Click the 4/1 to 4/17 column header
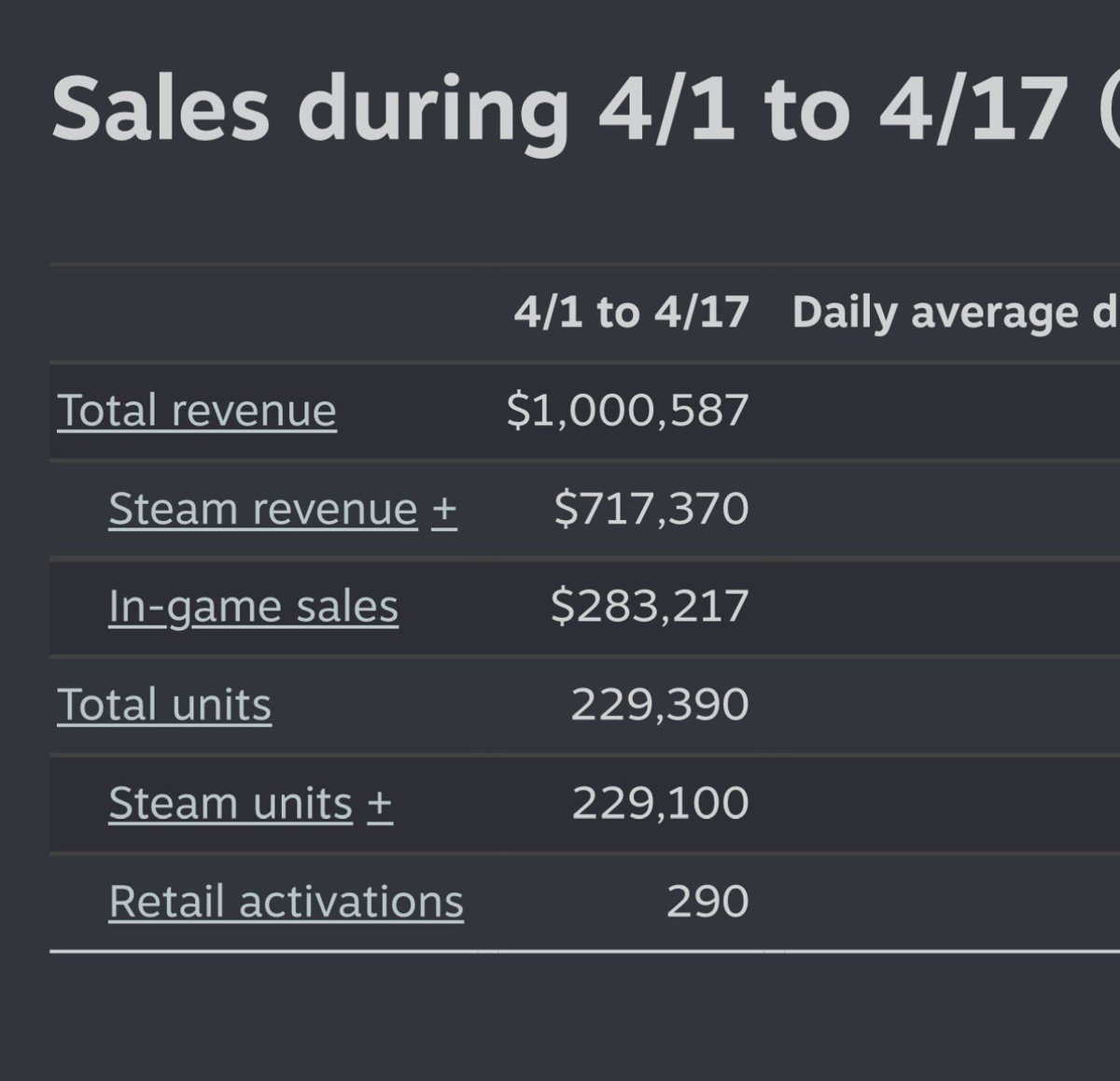 click(x=631, y=312)
